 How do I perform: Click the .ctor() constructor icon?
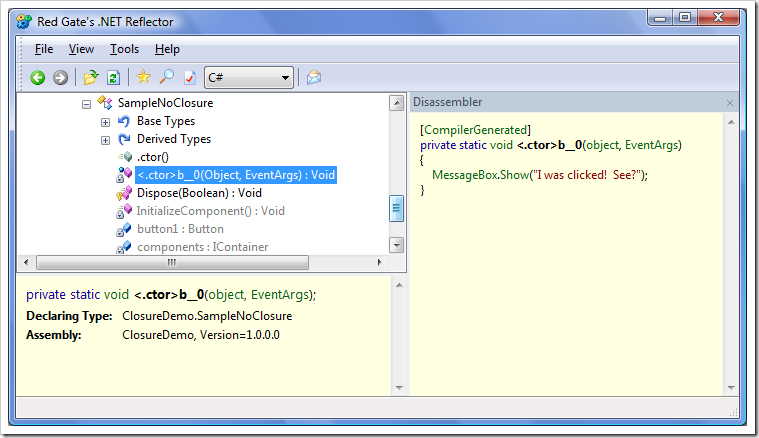pyautogui.click(x=125, y=157)
